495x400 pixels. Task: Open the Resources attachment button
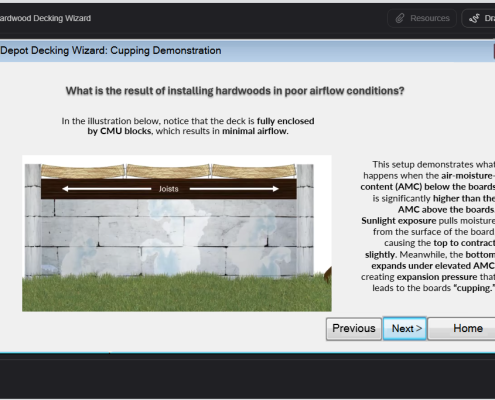tap(422, 18)
